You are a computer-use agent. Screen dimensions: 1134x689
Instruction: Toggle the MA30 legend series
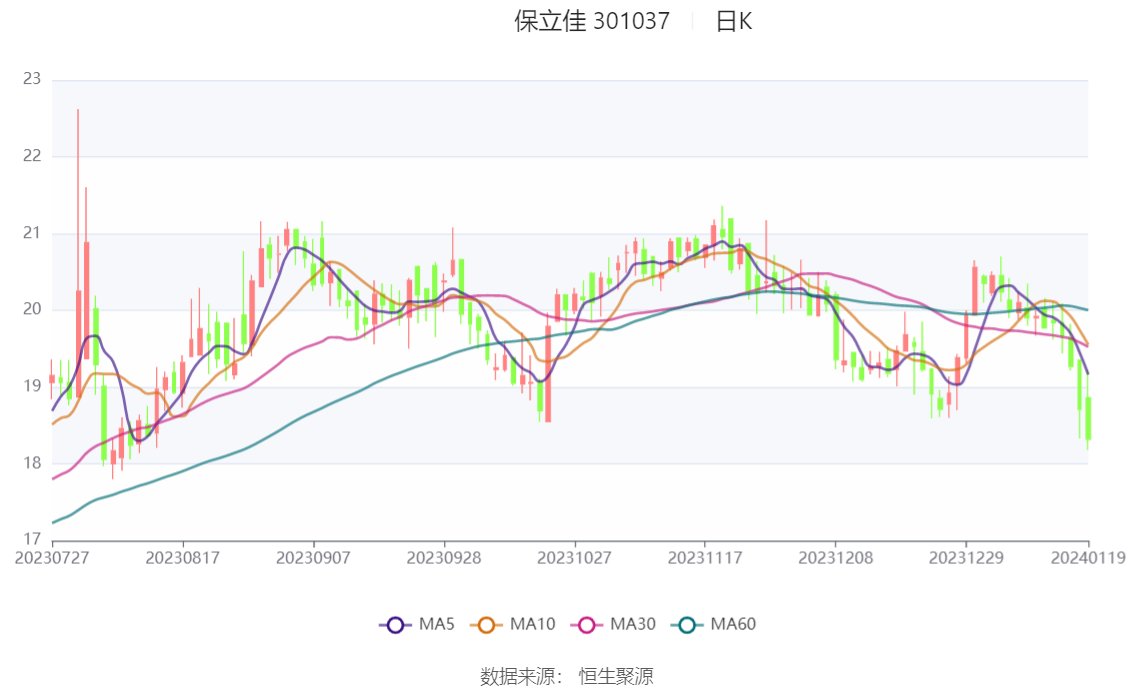[x=613, y=625]
